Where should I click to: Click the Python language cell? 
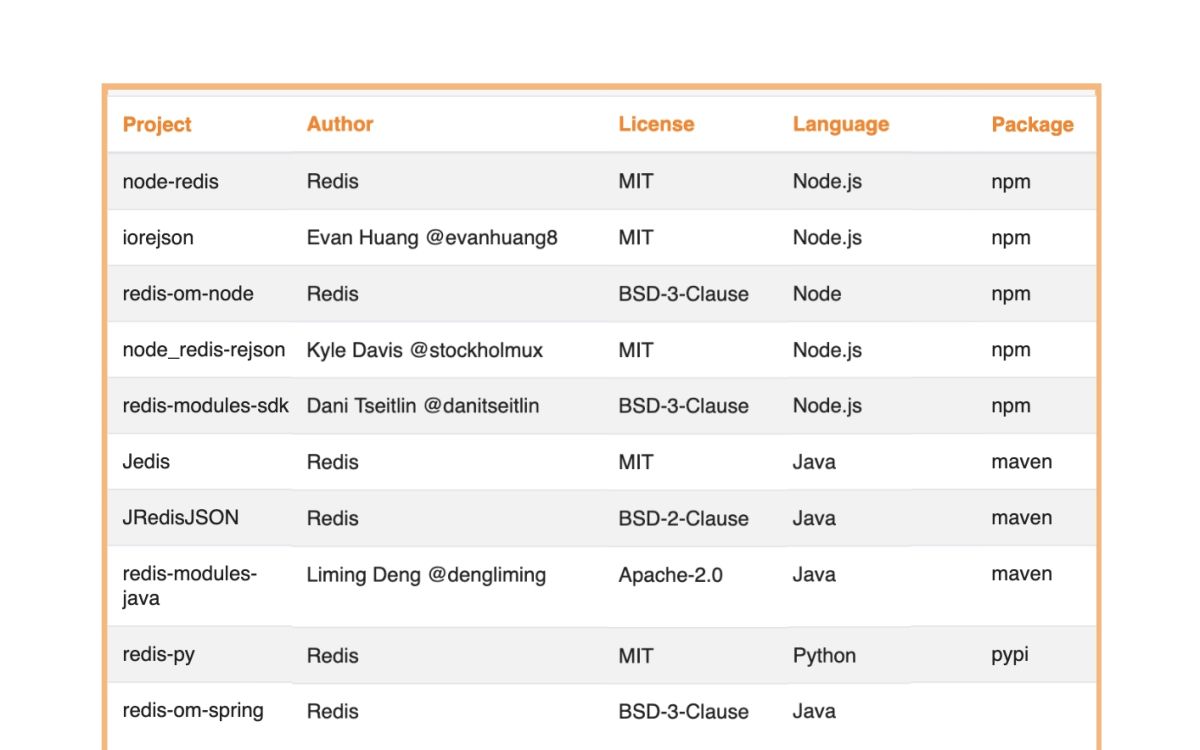825,656
